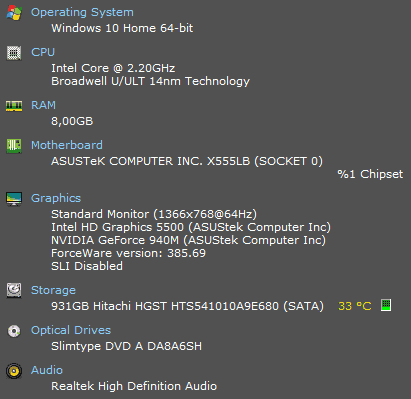411x399 pixels.
Task: Click the Audio speaker icon
Action: tap(14, 371)
